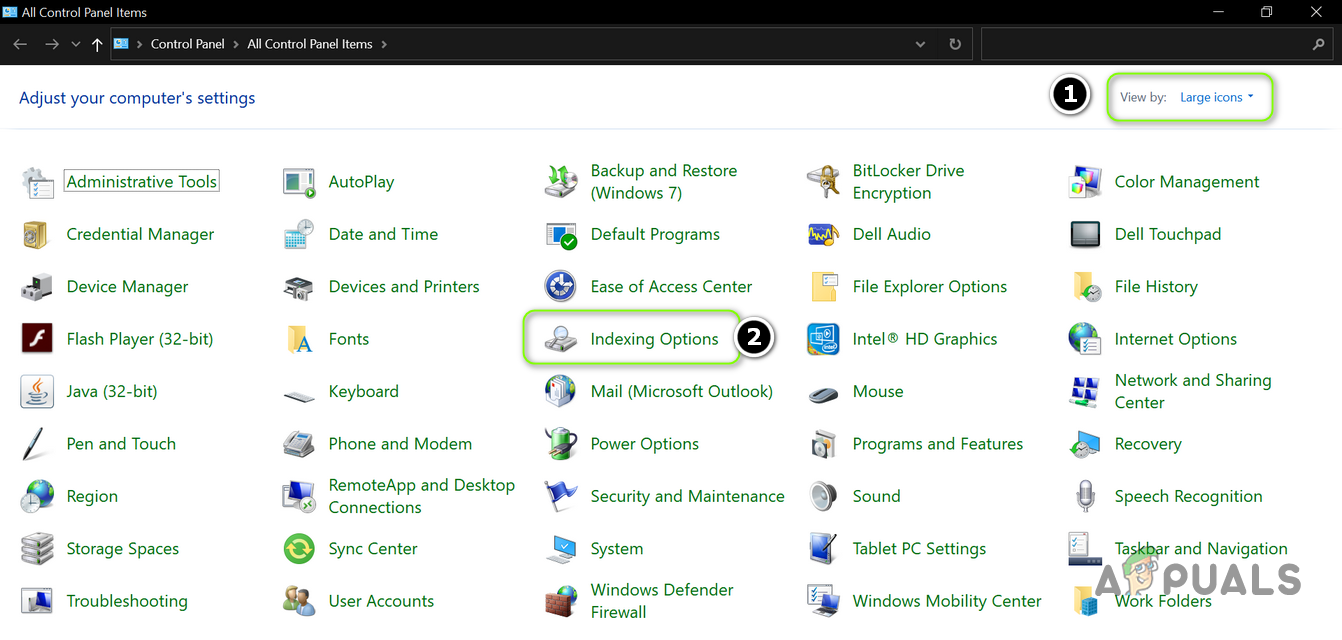Click the Intel HD Graphics icon
Screen dimensions: 1342x640
pos(823,340)
